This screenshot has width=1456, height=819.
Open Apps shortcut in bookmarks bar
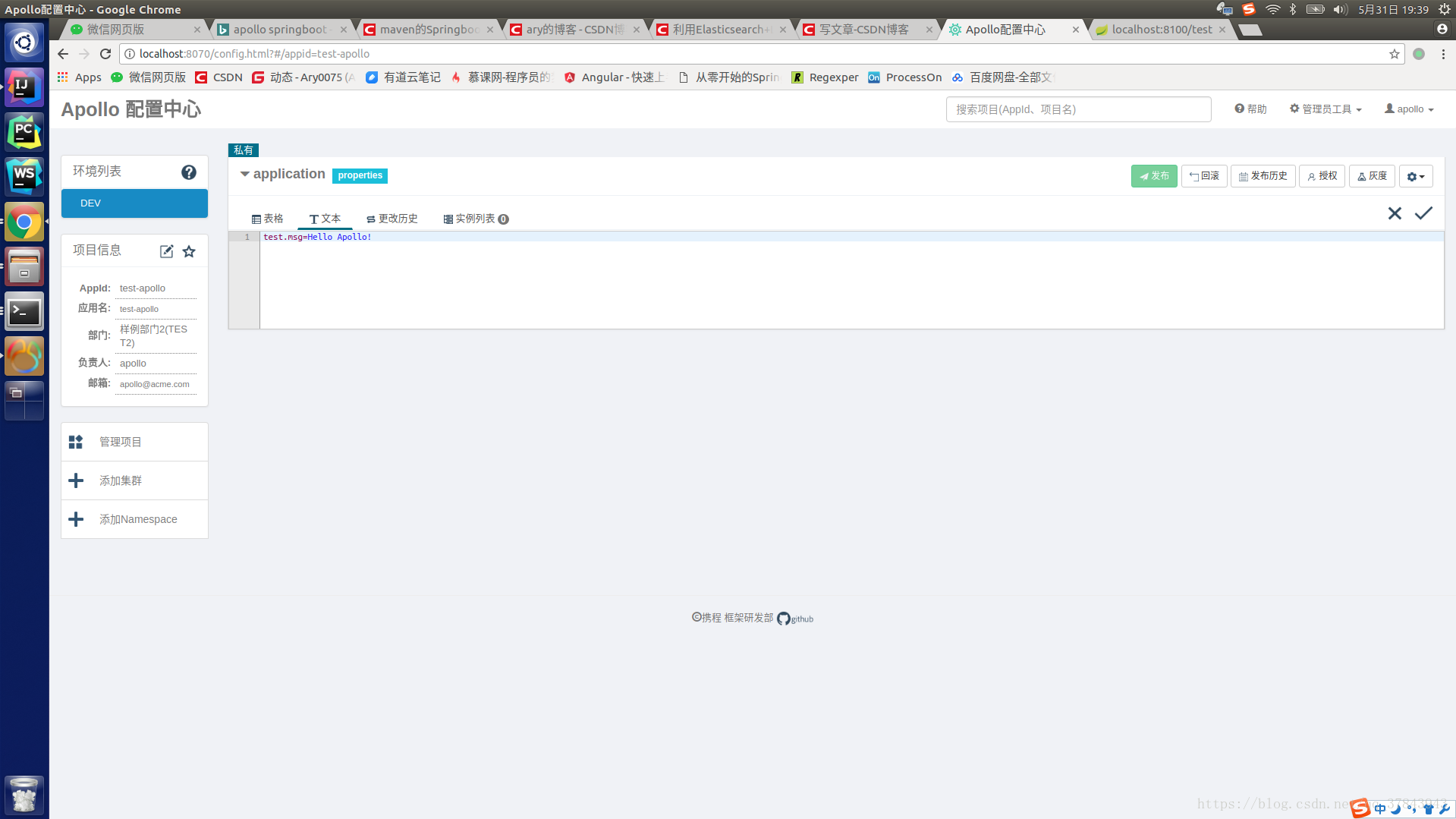click(x=80, y=77)
